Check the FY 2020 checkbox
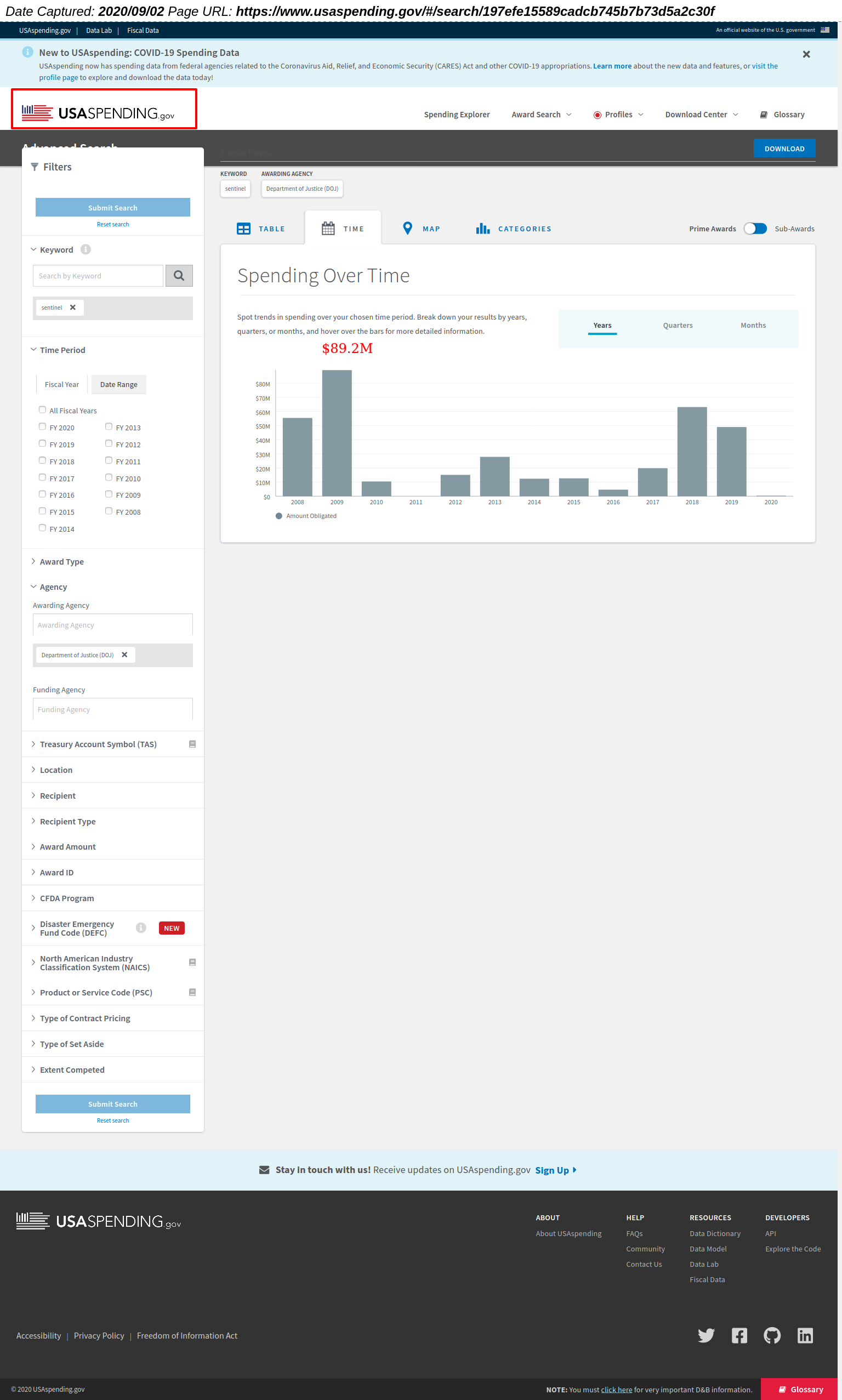 pyautogui.click(x=43, y=426)
